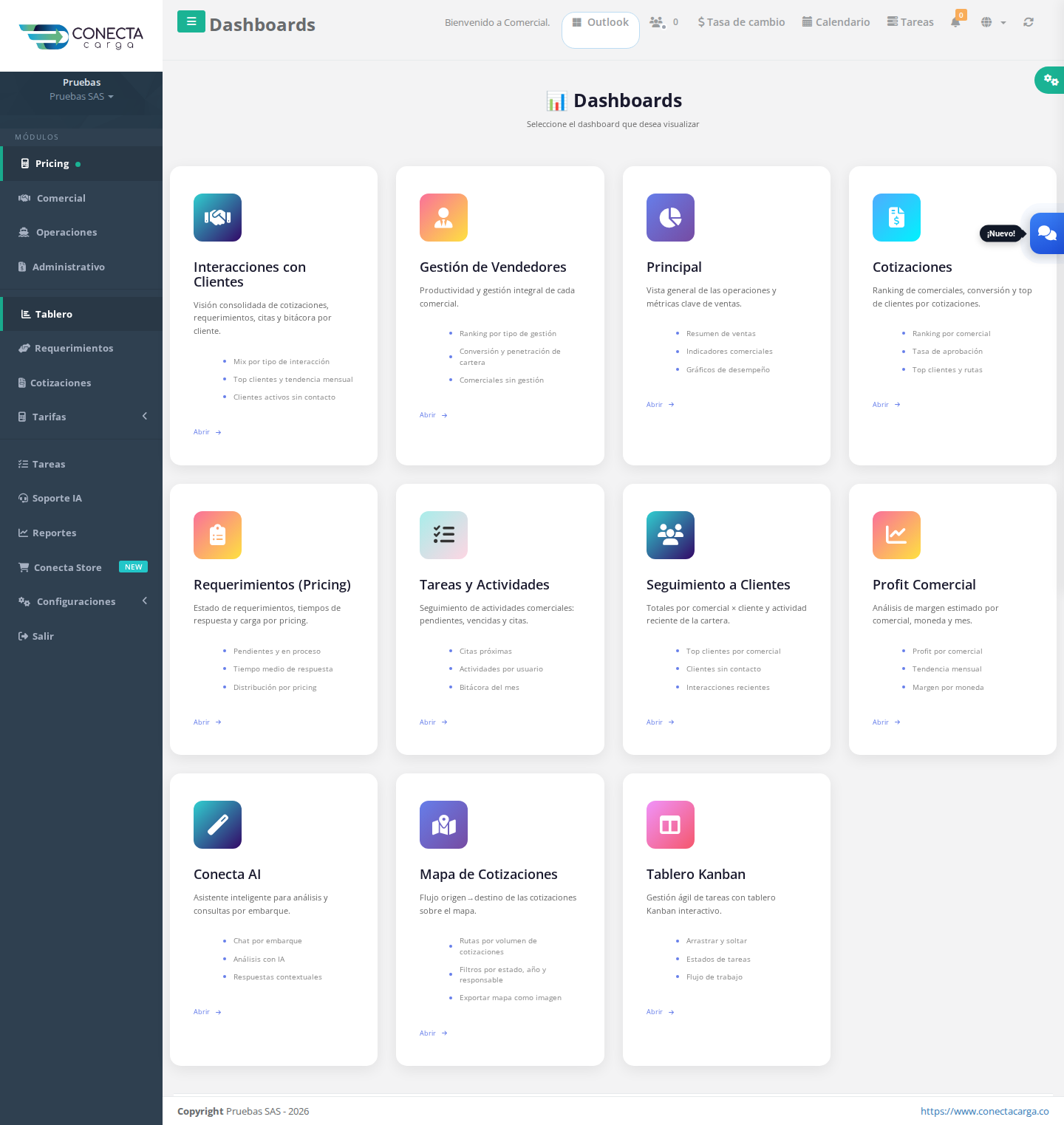This screenshot has height=1125, width=1064.
Task: Open the Administrativo module
Action: tap(81, 267)
